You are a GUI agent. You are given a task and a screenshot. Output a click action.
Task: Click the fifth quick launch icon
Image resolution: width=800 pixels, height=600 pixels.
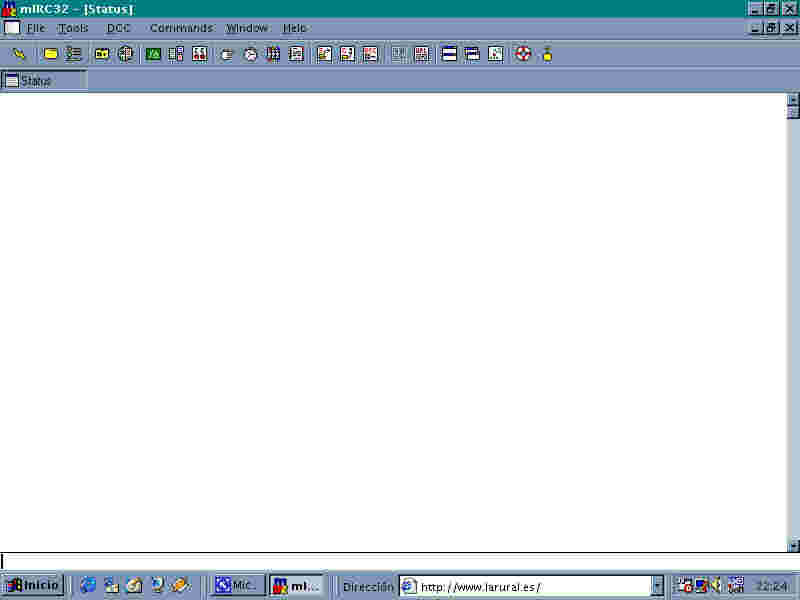(x=180, y=585)
